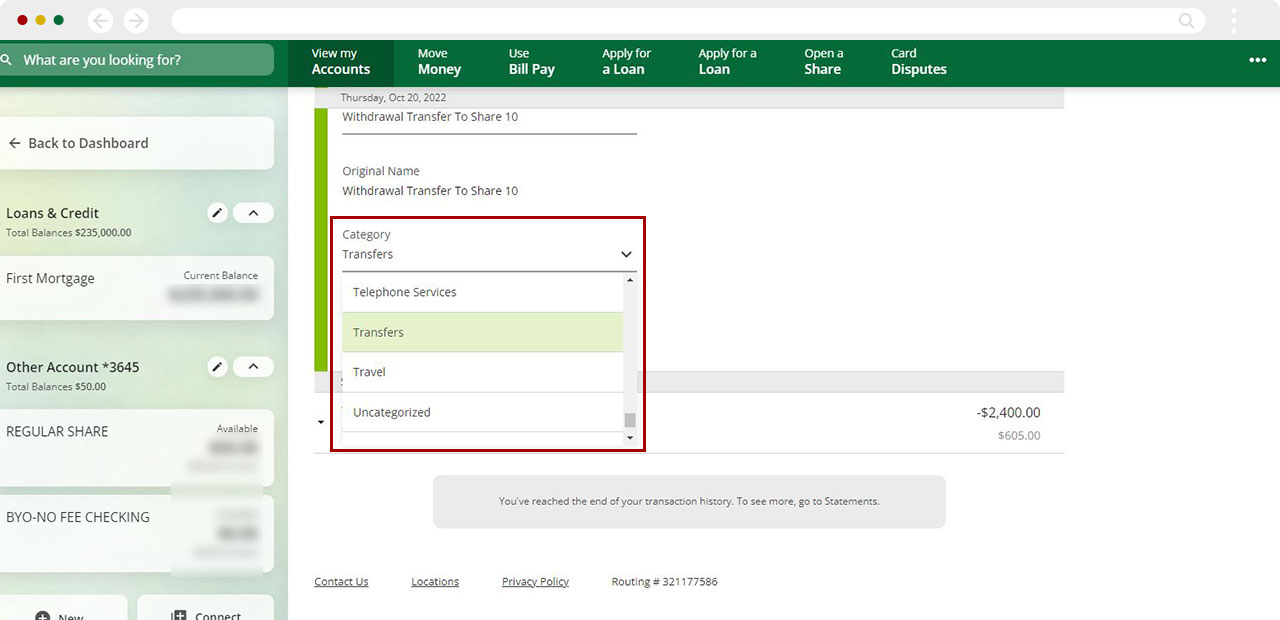Collapse the Other Account *3645 section

tap(253, 367)
